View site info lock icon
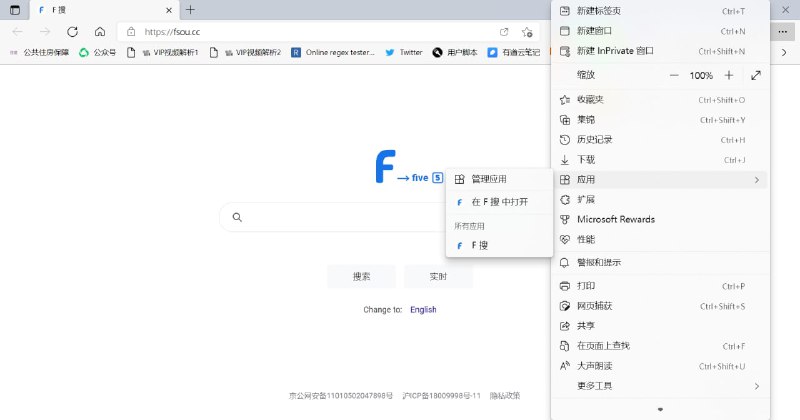The image size is (800, 420). click(131, 32)
